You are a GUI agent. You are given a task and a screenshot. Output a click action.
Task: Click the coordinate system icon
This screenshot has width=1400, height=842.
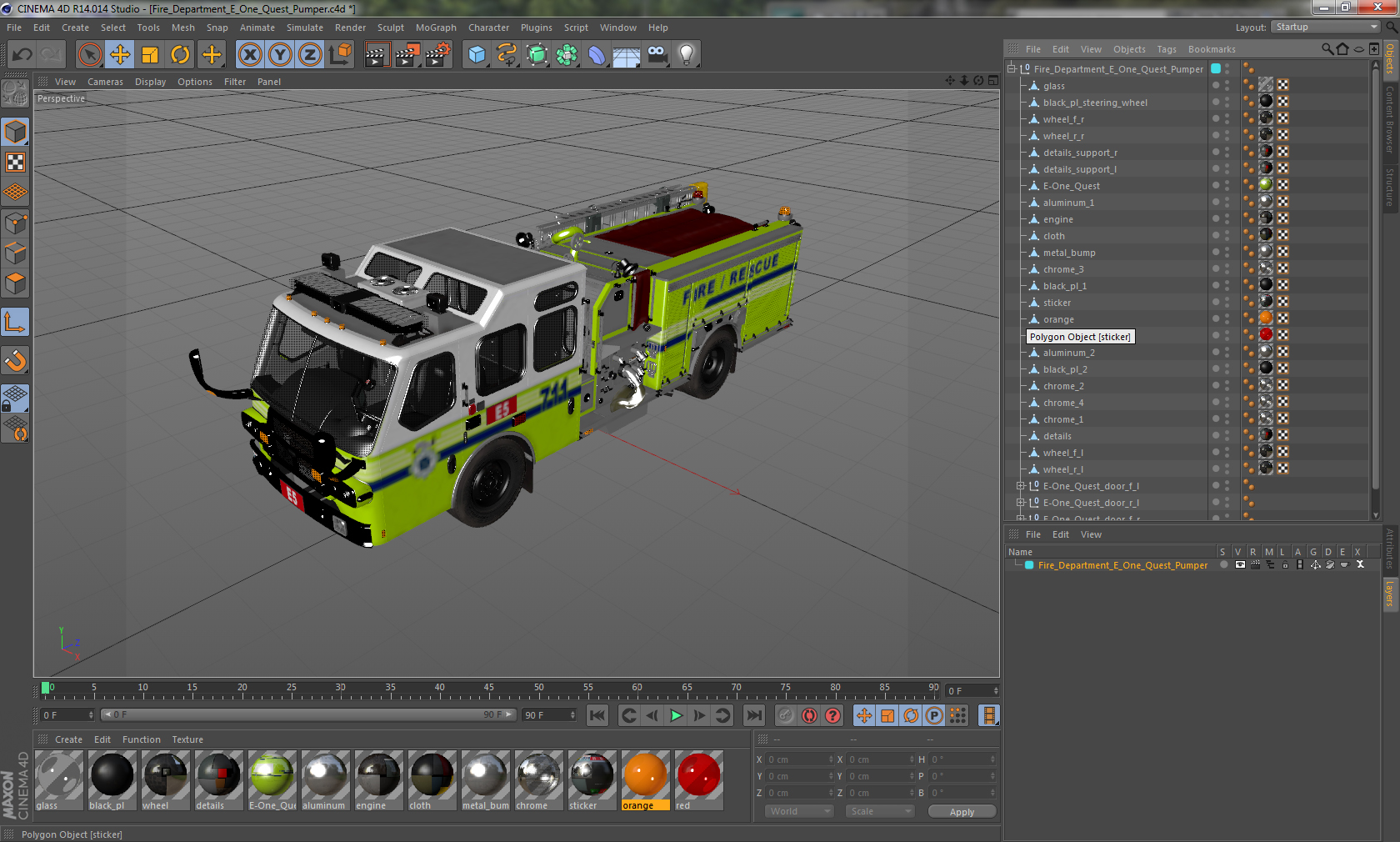(340, 55)
